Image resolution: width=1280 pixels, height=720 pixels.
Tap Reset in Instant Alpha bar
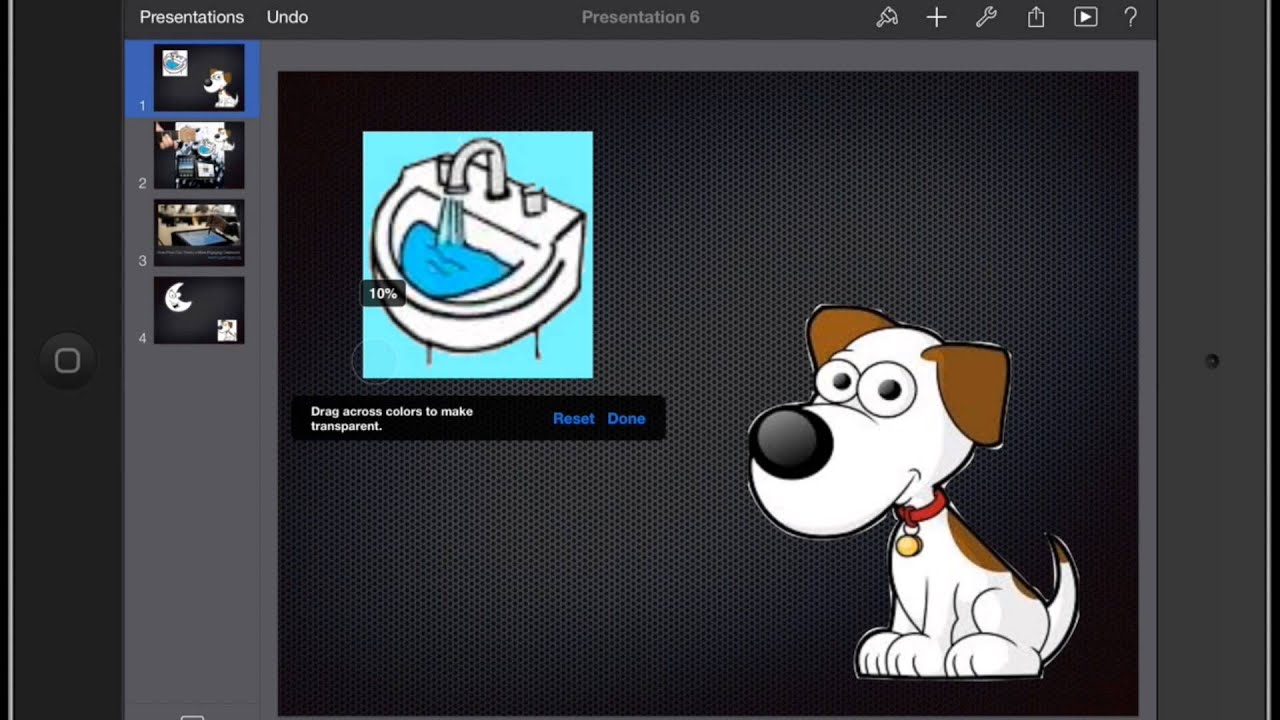573,419
